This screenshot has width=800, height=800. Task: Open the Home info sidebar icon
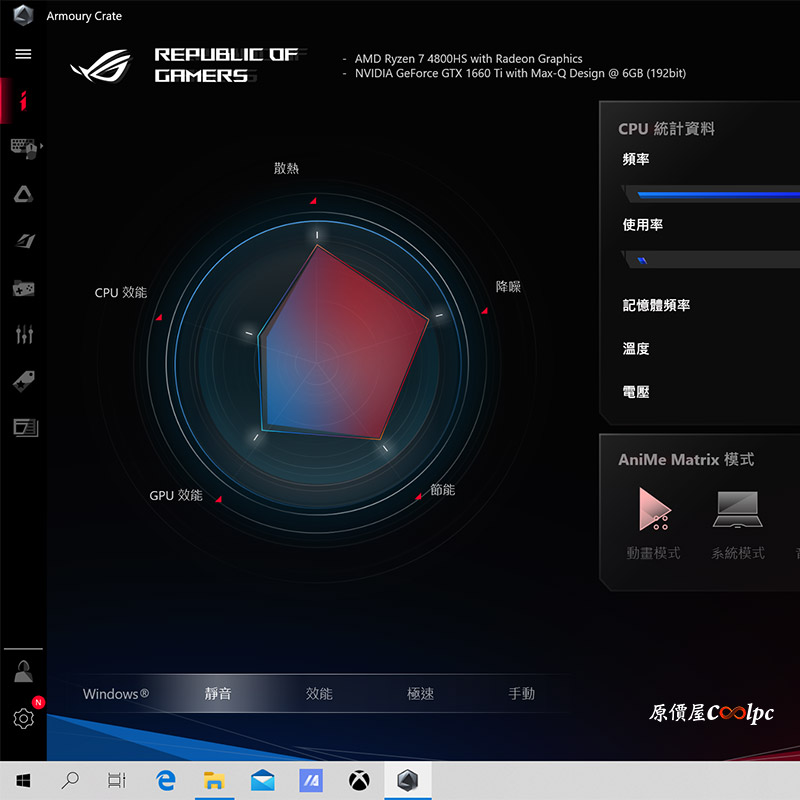(23, 101)
